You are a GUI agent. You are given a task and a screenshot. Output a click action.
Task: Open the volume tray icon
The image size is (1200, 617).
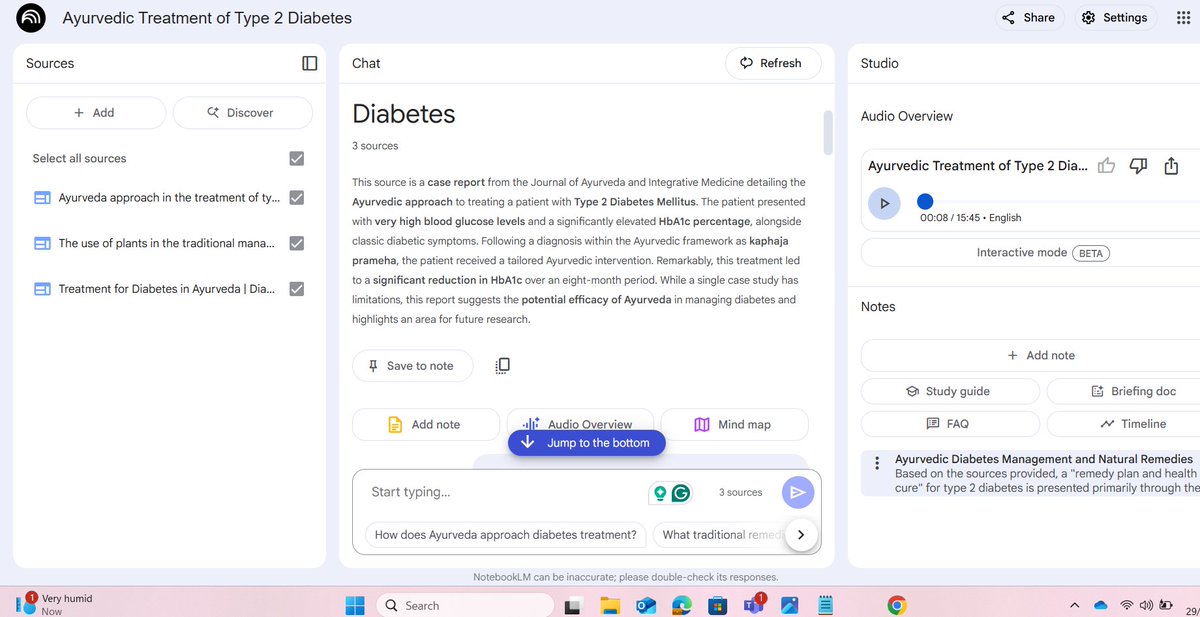pos(1146,605)
